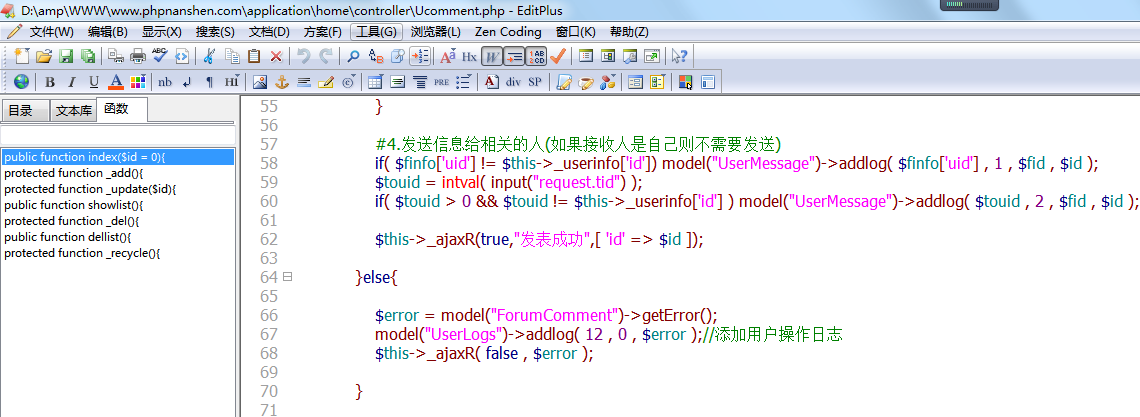Insert div tag icon
This screenshot has height=417, width=1140.
[514, 81]
